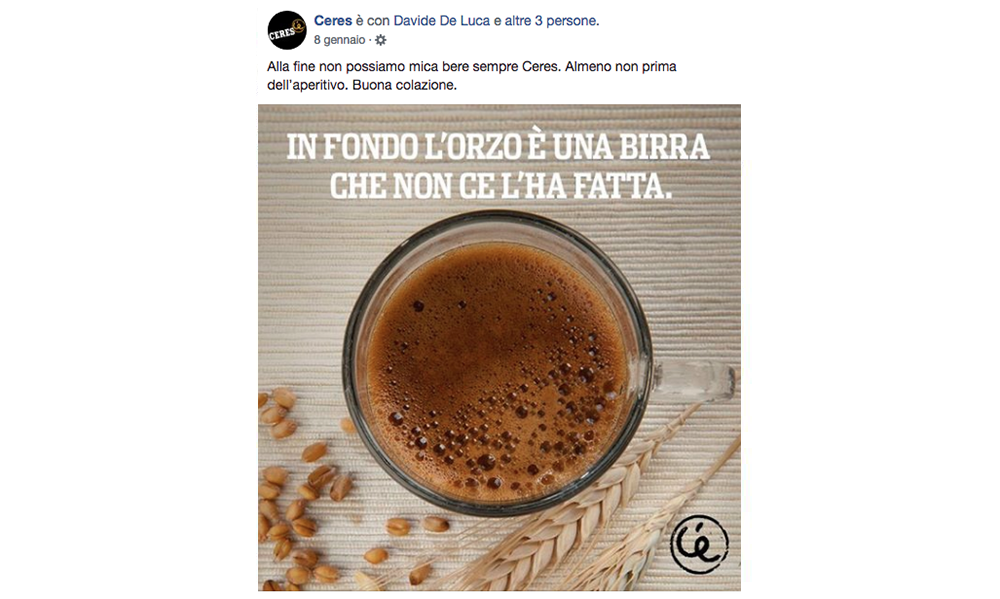Screen dimensions: 1000x599
Task: Click the 'CHE NON CE L'HA FATTA.' line
Action: tap(501, 186)
